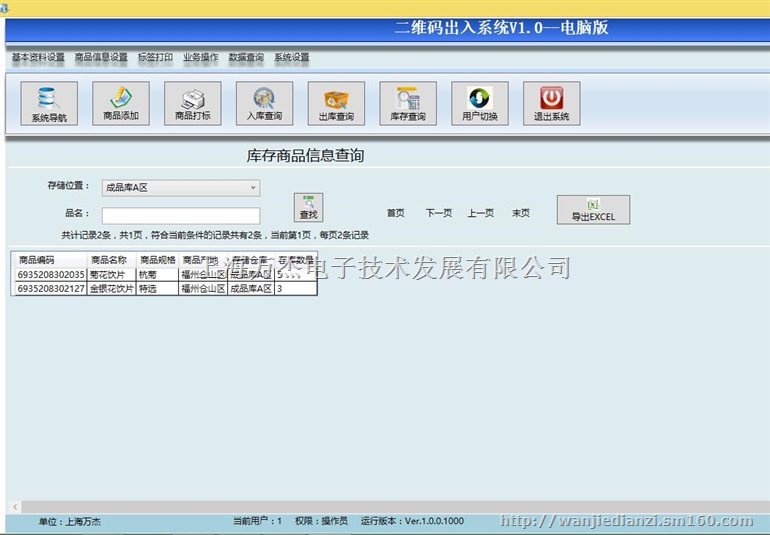Open the 数据查询 menu
The height and width of the screenshot is (535, 770).
246,57
